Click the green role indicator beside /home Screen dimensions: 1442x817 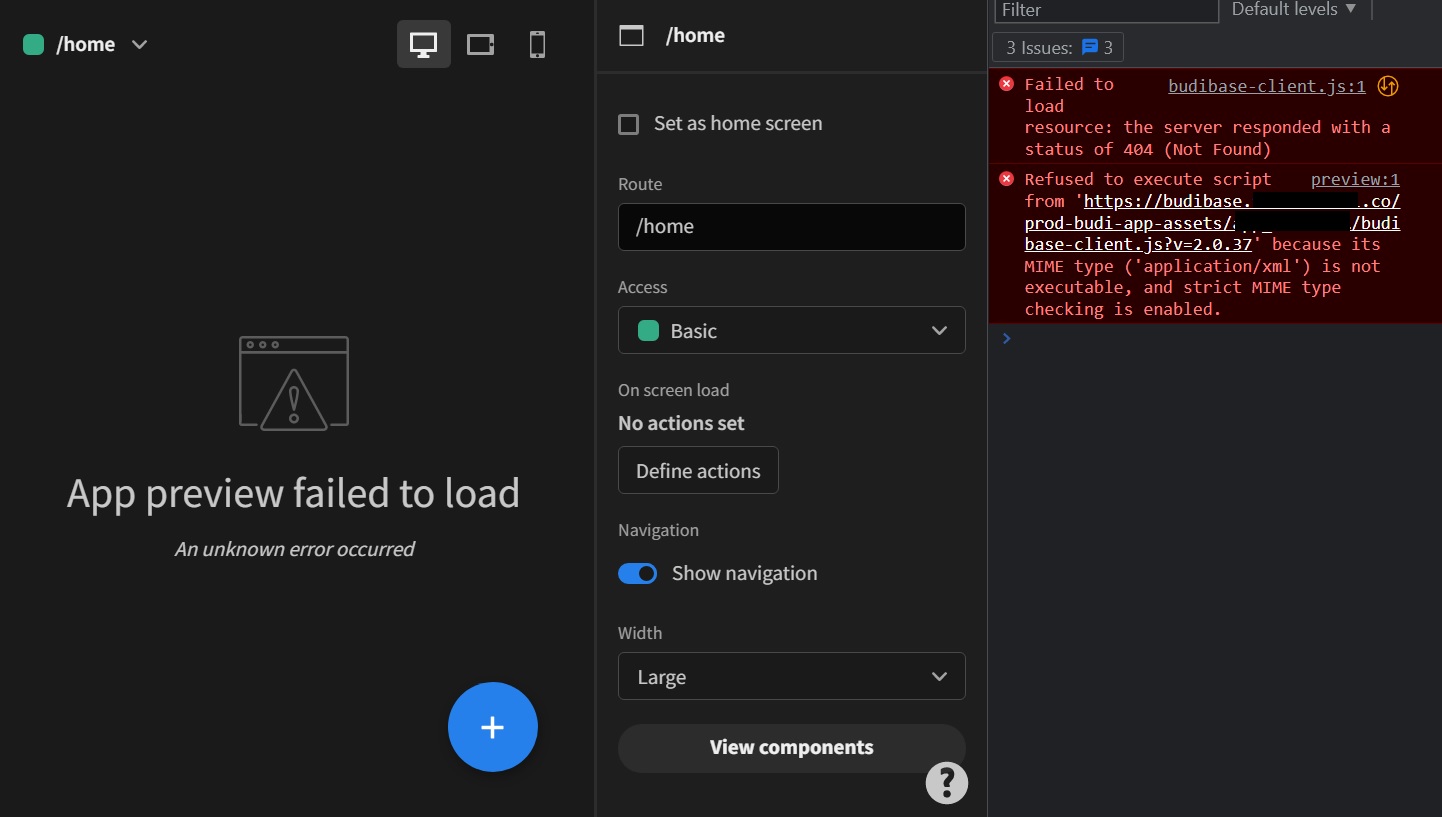33,45
